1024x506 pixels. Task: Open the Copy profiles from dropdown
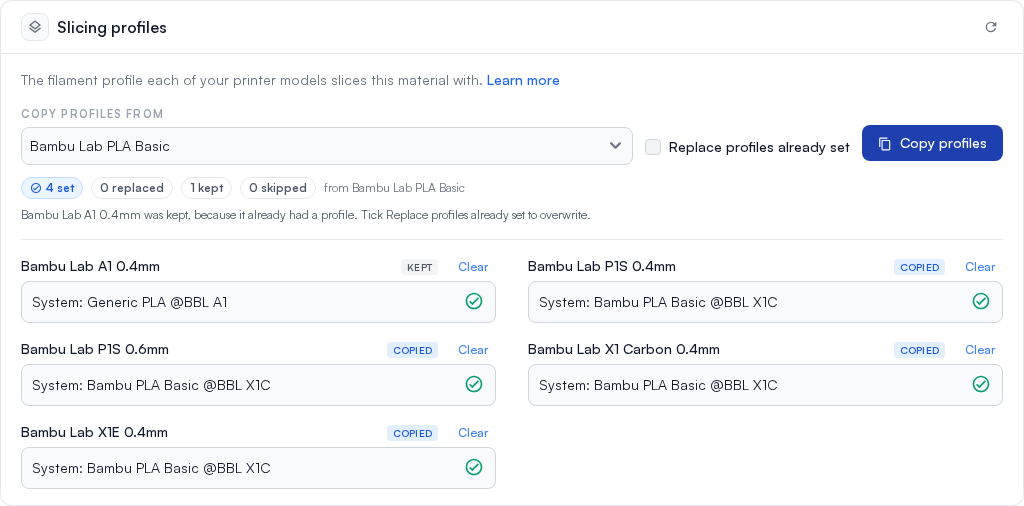coord(327,146)
